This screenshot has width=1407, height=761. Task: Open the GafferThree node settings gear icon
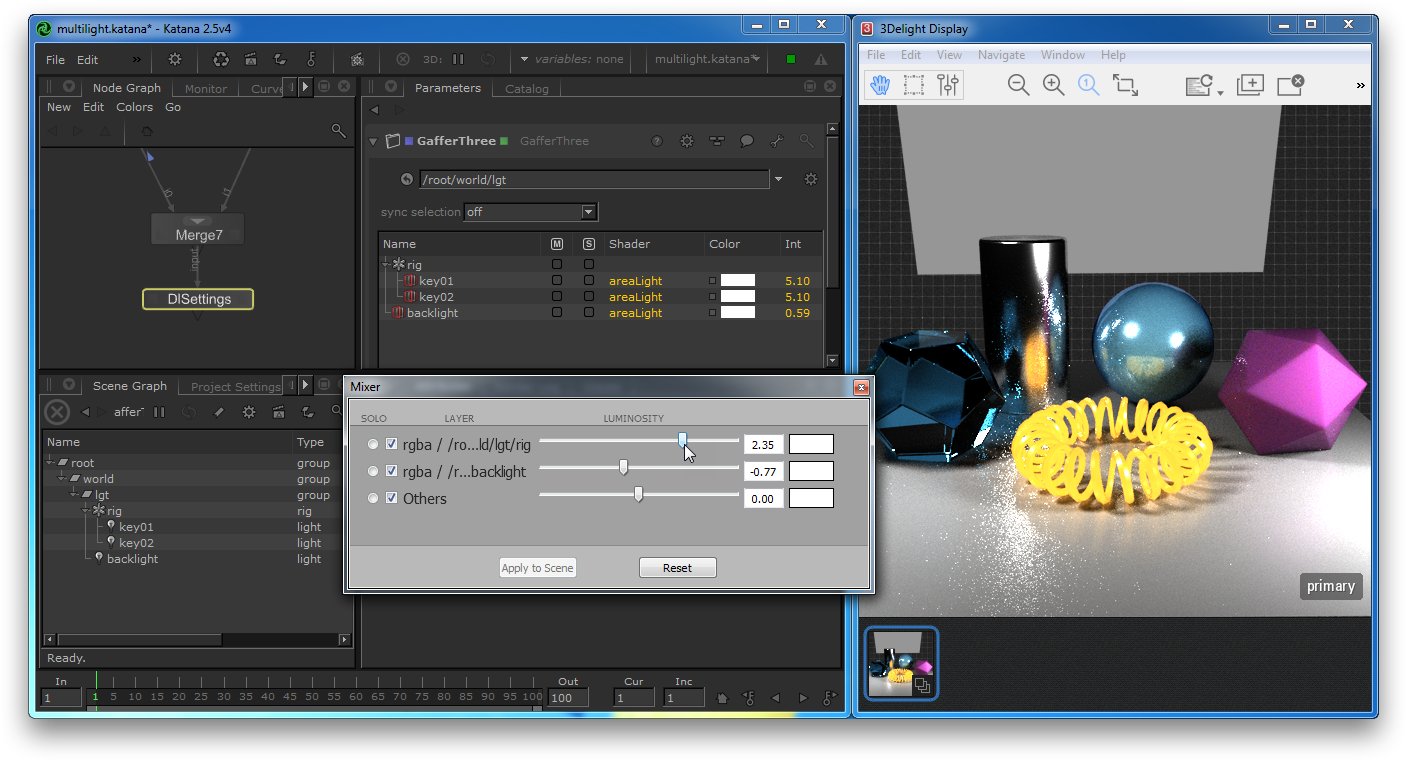(x=687, y=141)
